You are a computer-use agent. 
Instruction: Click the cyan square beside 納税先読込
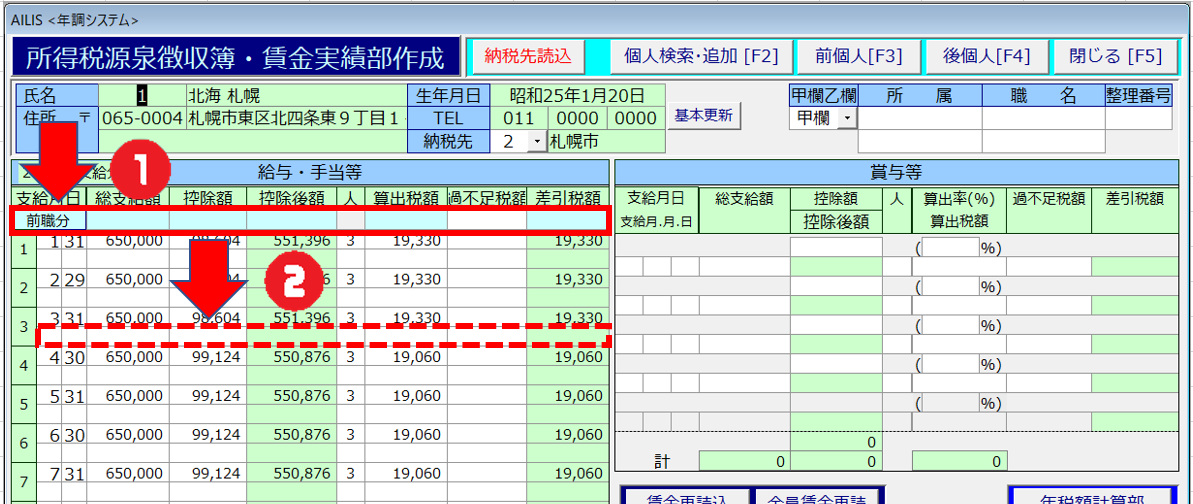coord(596,56)
